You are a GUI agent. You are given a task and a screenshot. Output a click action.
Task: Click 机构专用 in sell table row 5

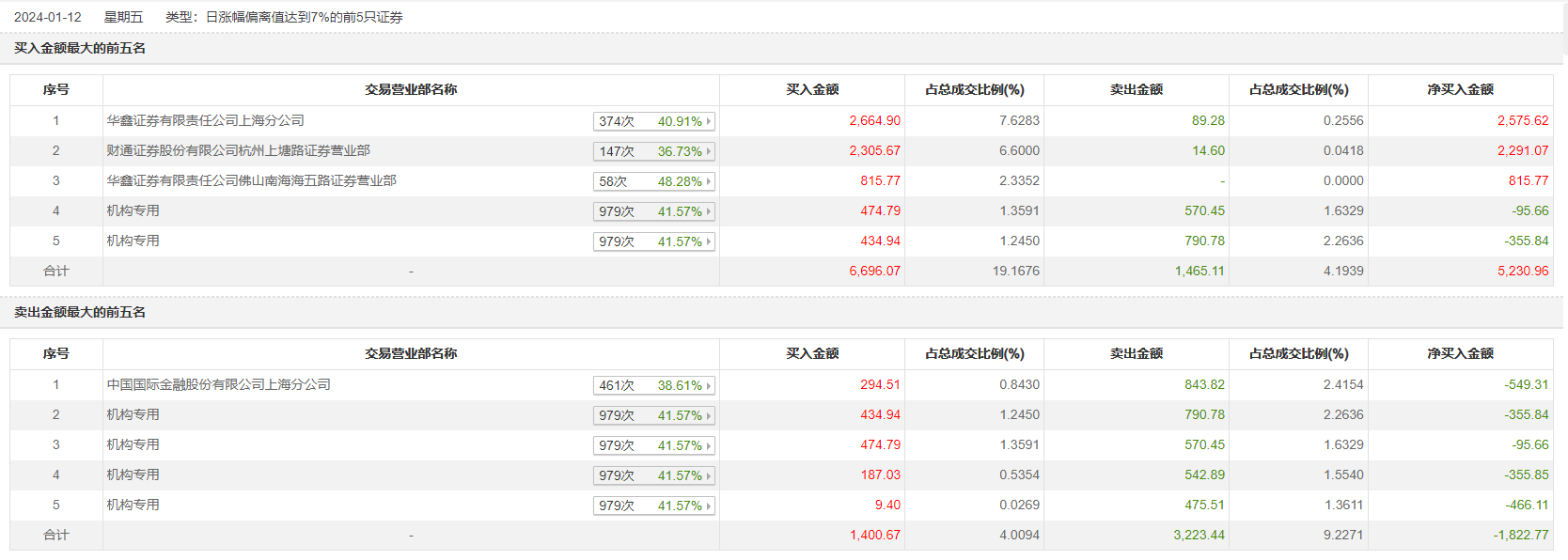pos(133,505)
